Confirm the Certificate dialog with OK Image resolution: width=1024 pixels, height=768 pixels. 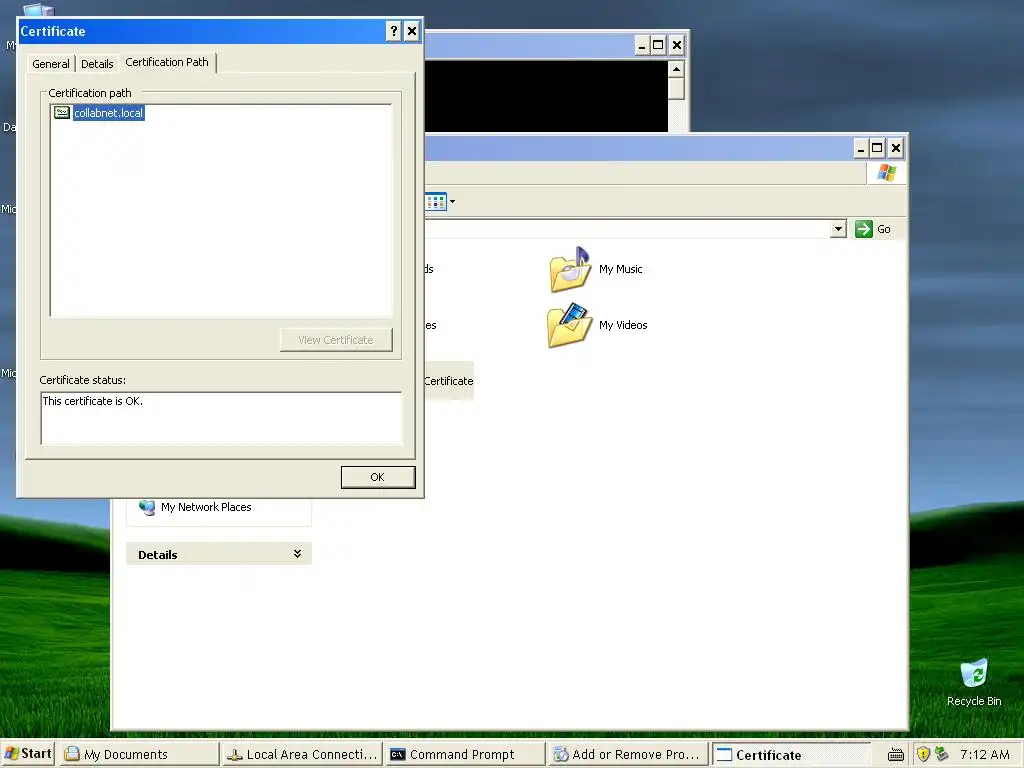pyautogui.click(x=377, y=477)
